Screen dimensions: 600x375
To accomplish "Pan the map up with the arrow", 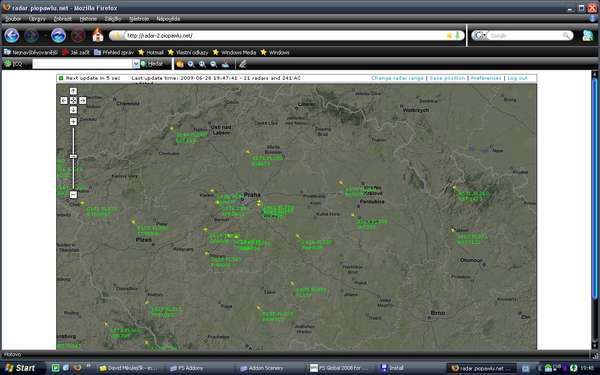I will 73,91.
